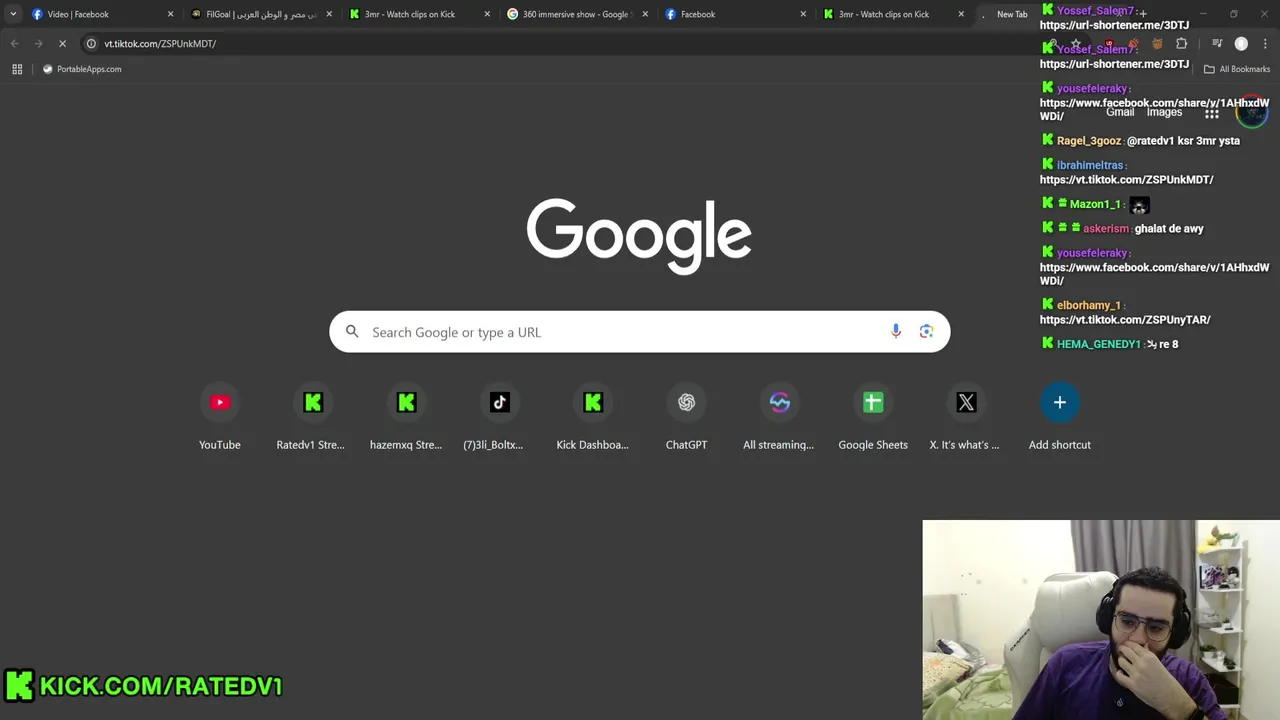Open the uBlock Origin extension
The height and width of the screenshot is (720, 1280).
(x=1109, y=44)
